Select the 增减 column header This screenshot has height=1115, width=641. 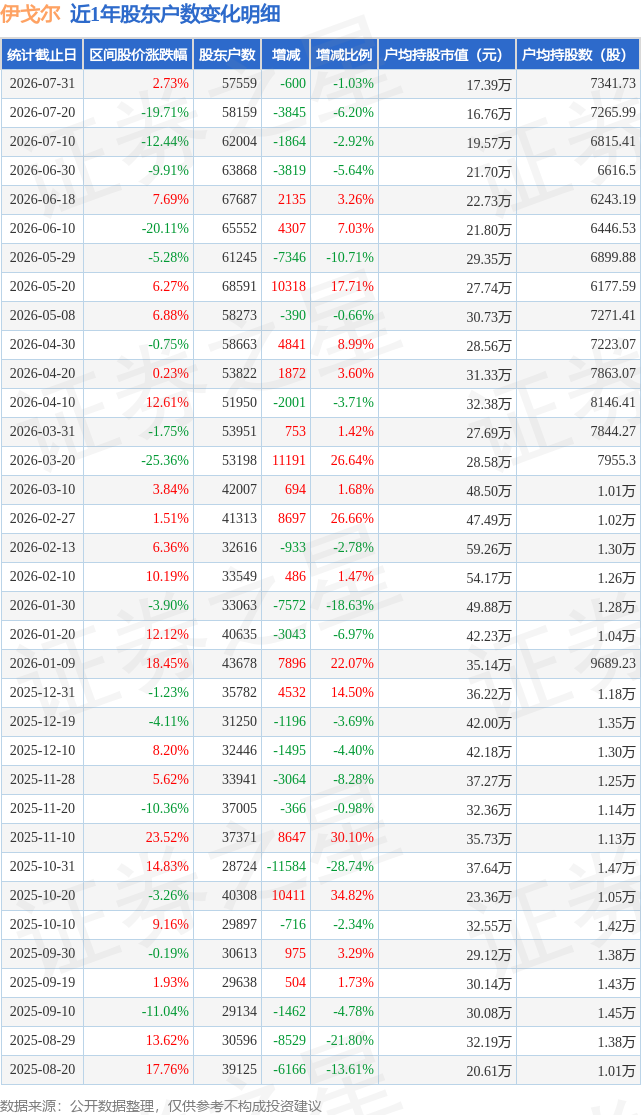pyautogui.click(x=286, y=55)
